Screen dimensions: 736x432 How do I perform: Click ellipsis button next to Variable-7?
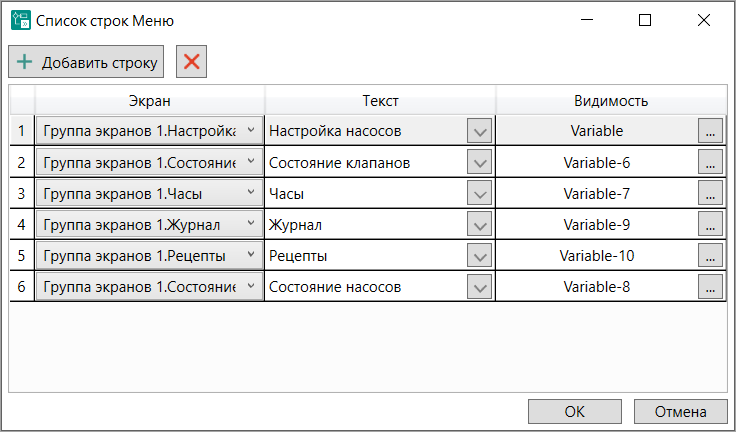point(710,193)
